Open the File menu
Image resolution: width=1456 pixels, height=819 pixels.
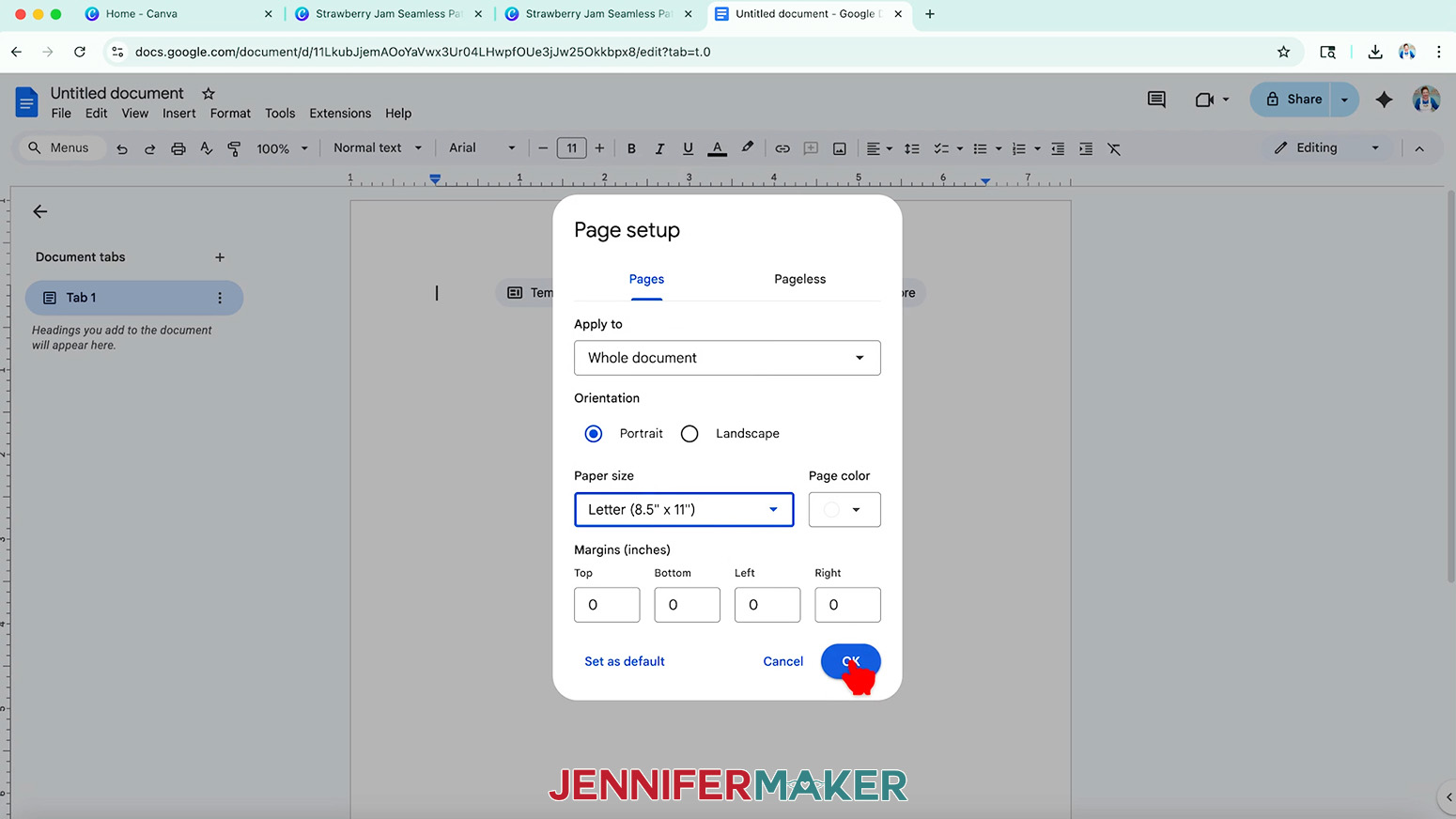click(61, 113)
